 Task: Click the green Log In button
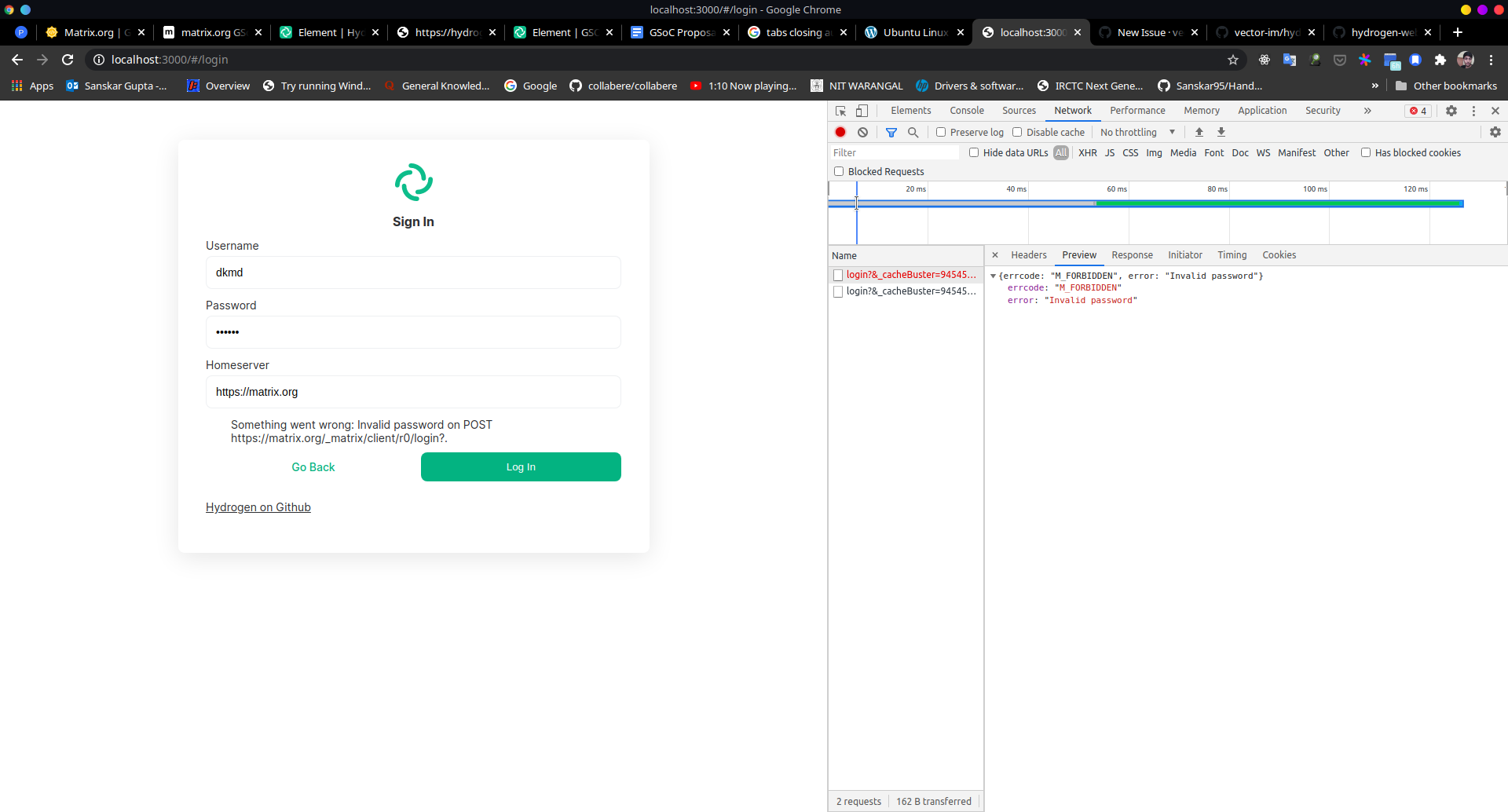pyautogui.click(x=521, y=466)
